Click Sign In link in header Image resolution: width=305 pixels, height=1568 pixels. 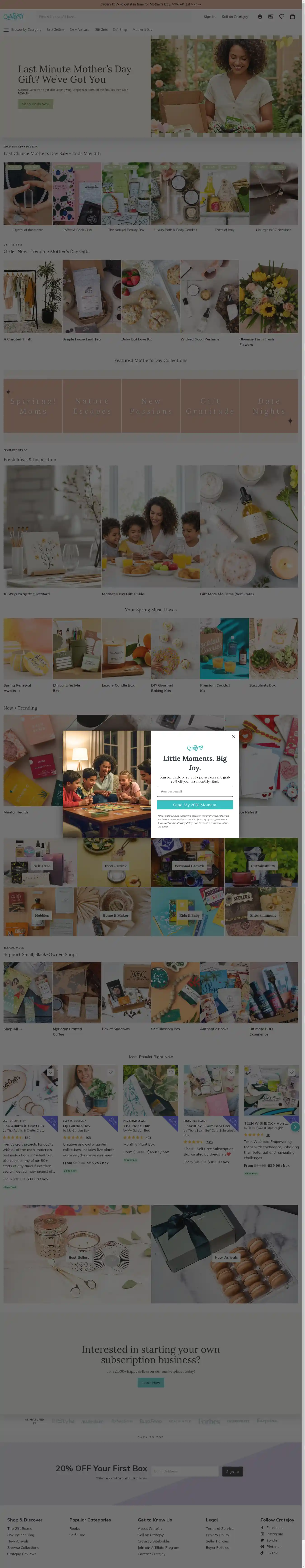(x=209, y=16)
